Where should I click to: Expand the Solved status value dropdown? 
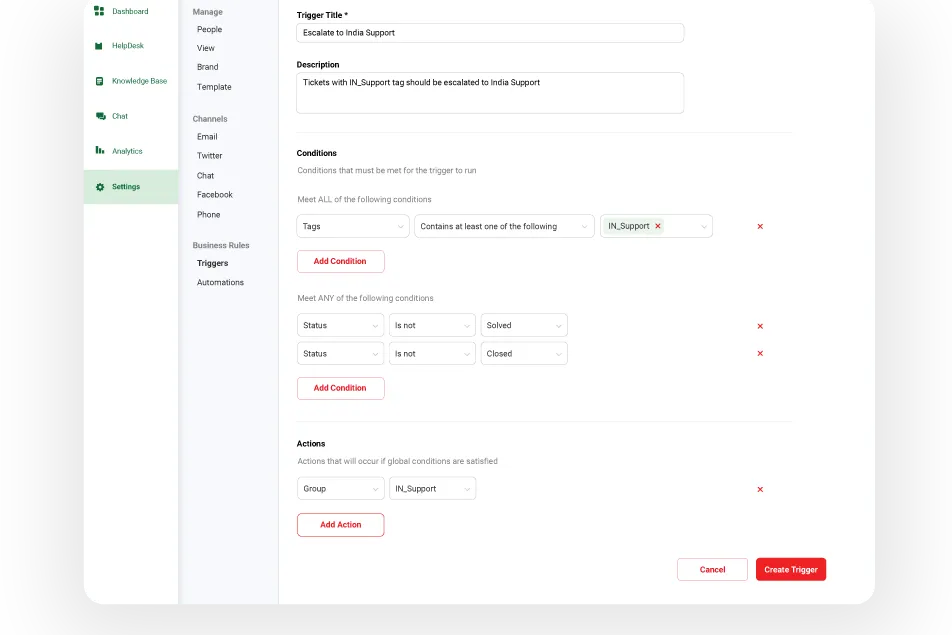pyautogui.click(x=524, y=325)
